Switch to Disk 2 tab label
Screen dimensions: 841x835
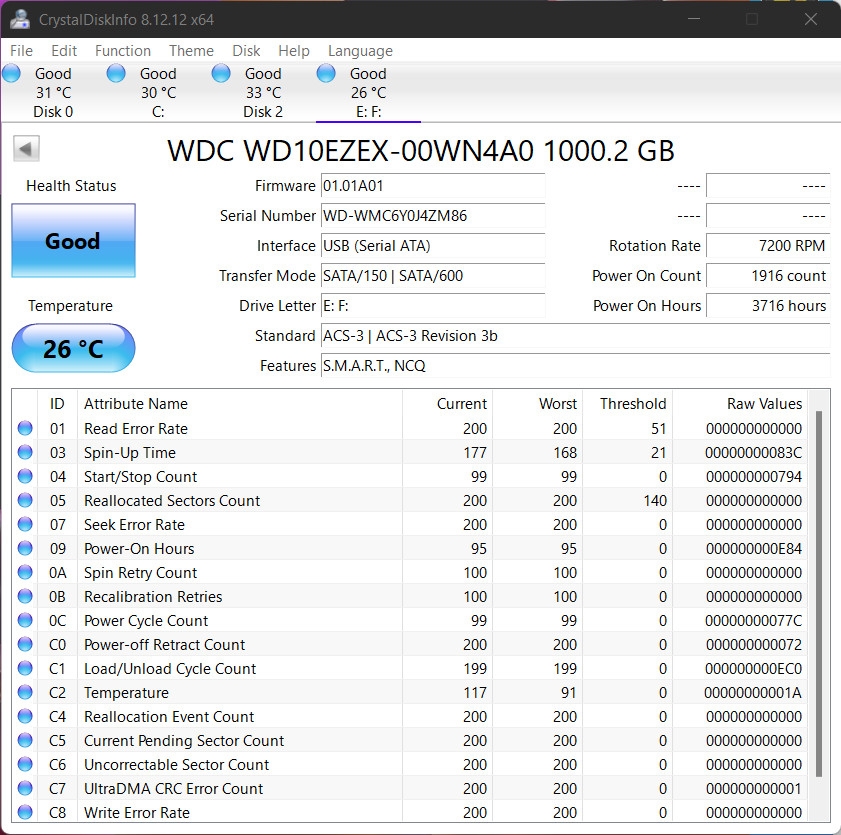coord(263,112)
